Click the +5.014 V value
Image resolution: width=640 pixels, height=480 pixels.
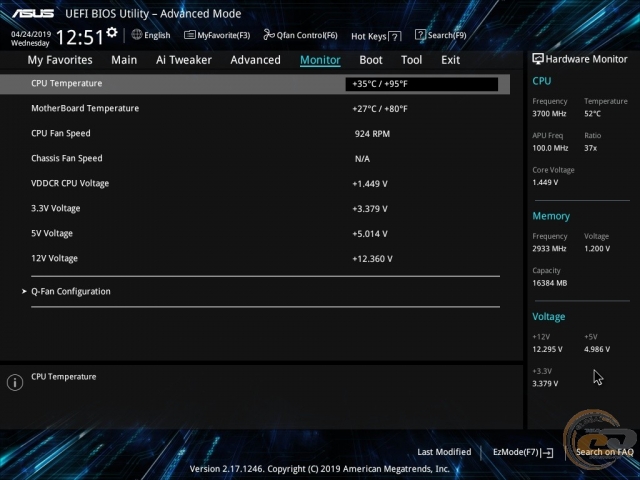point(370,234)
